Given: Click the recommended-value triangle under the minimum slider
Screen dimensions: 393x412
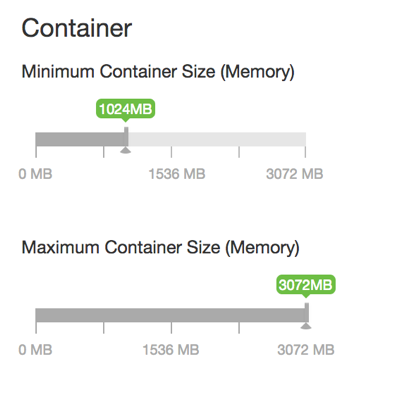Looking at the screenshot, I should [x=126, y=150].
